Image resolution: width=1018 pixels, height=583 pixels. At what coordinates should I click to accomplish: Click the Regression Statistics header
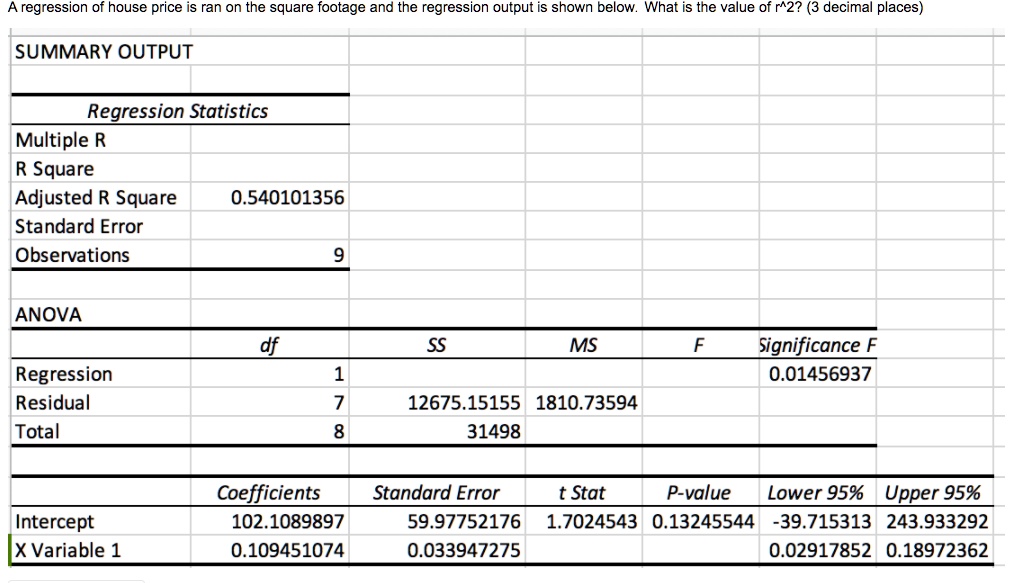[176, 111]
